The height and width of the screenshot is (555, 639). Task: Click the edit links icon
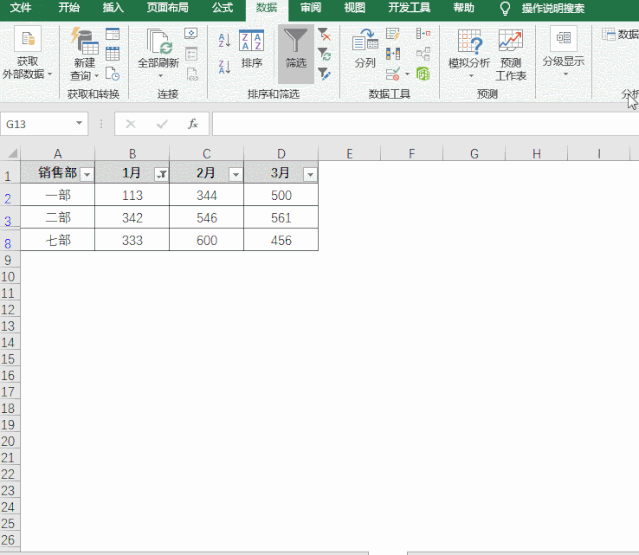pyautogui.click(x=192, y=74)
